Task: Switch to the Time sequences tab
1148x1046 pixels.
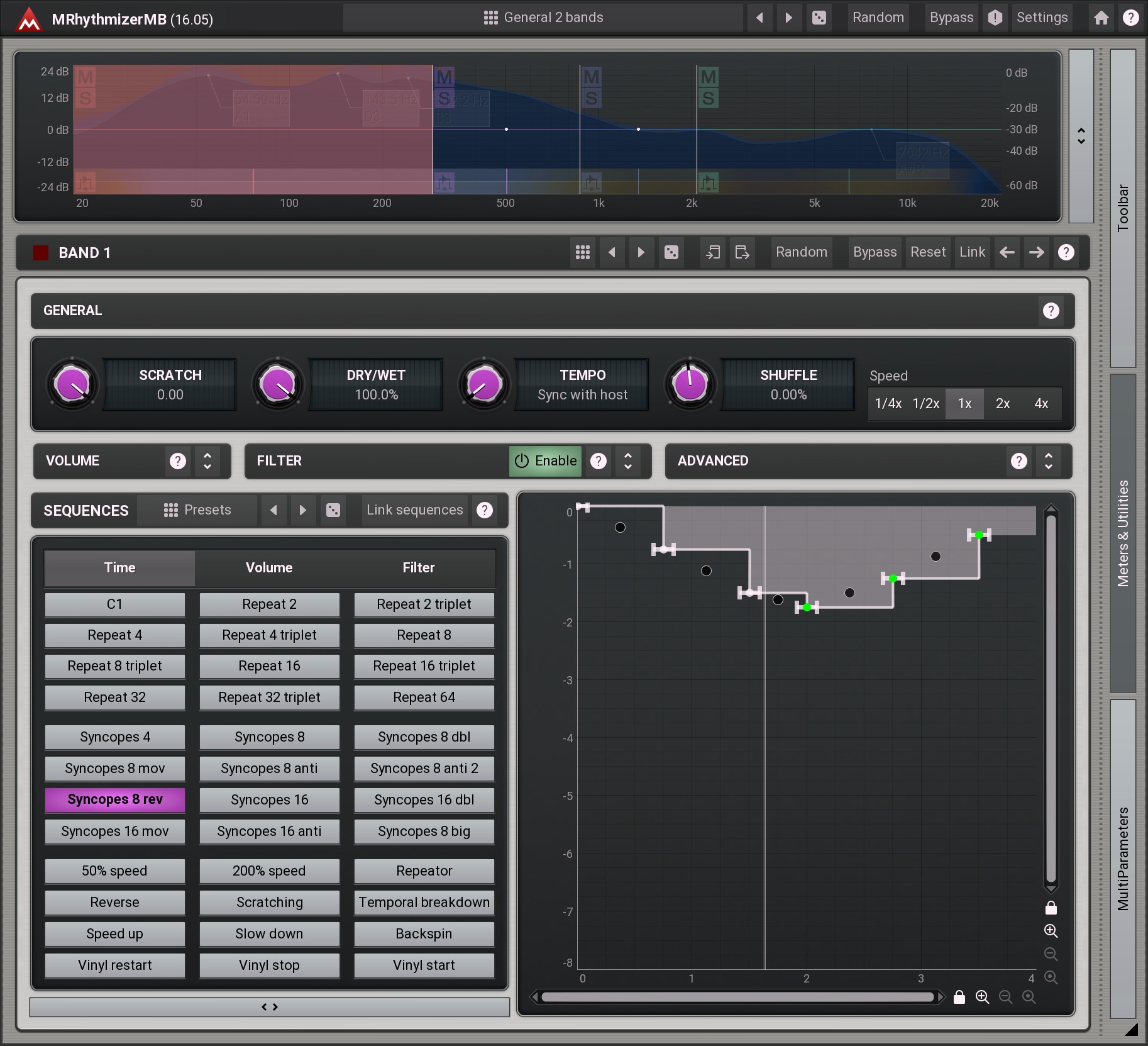Action: pos(119,568)
